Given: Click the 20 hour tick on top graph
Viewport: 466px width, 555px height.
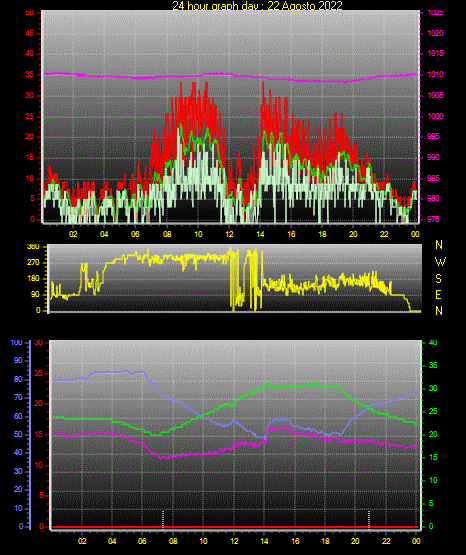Looking at the screenshot, I should (353, 234).
